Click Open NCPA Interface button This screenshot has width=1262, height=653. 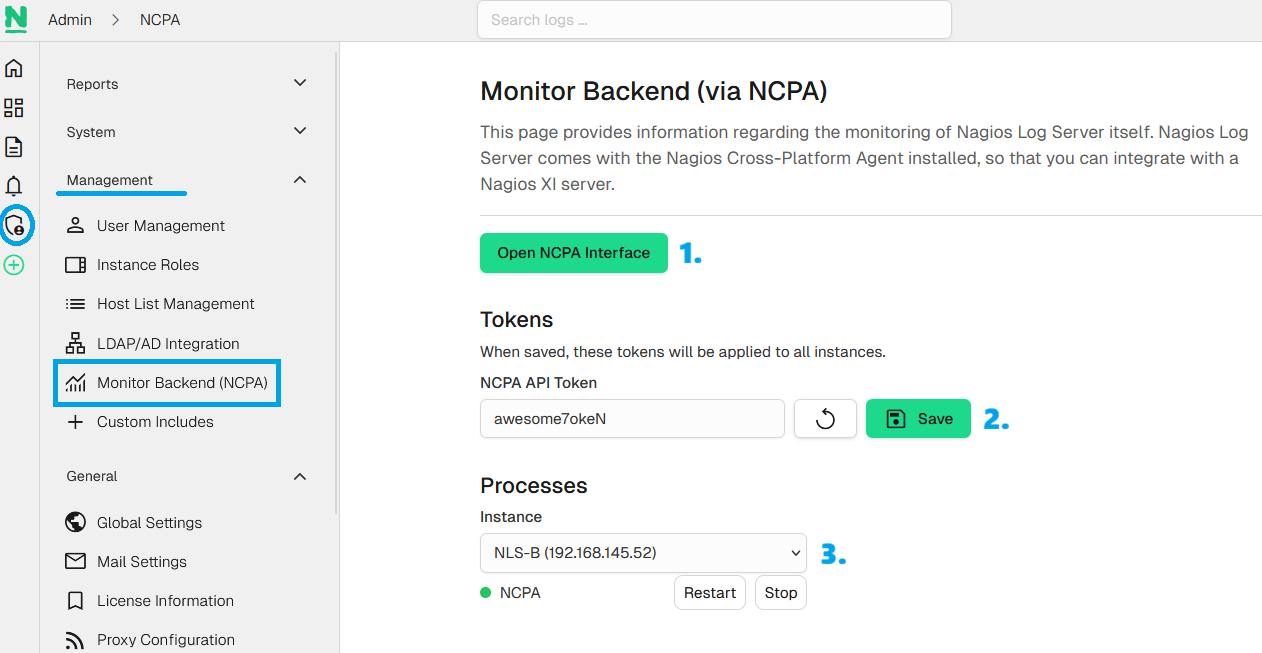coord(573,253)
